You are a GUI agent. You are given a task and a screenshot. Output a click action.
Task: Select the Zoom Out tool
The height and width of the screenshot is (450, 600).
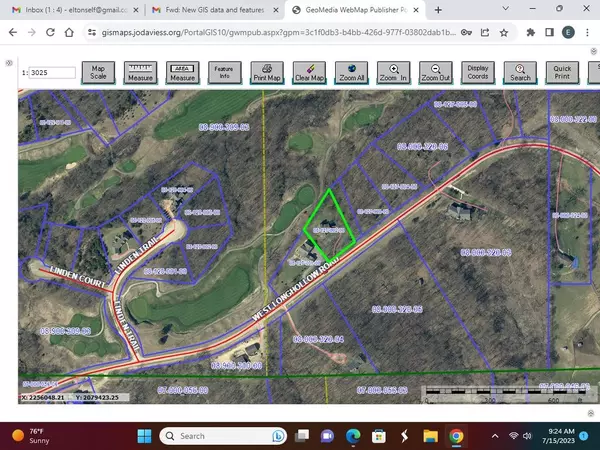(436, 73)
